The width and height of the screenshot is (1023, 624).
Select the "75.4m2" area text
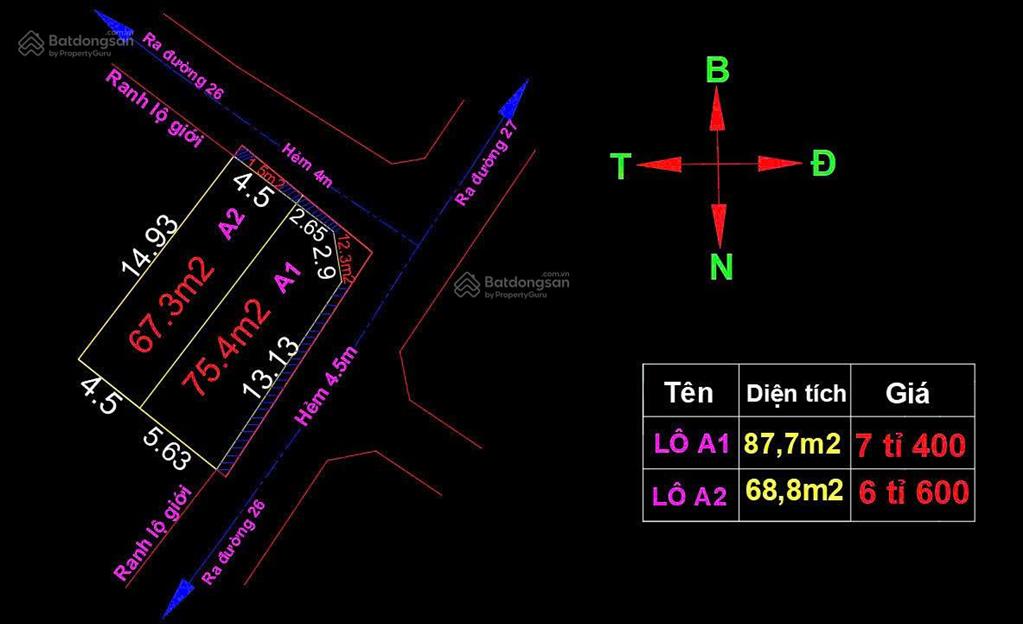coord(226,347)
